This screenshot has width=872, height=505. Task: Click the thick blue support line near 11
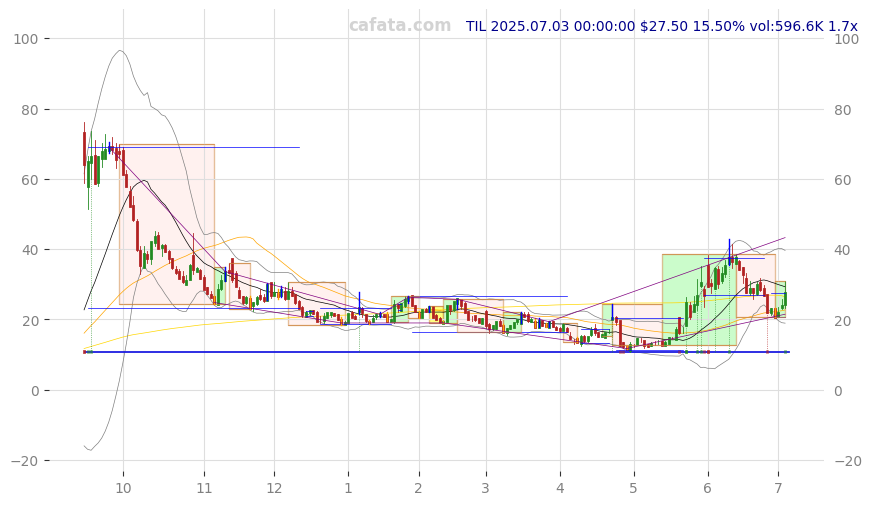click(437, 352)
